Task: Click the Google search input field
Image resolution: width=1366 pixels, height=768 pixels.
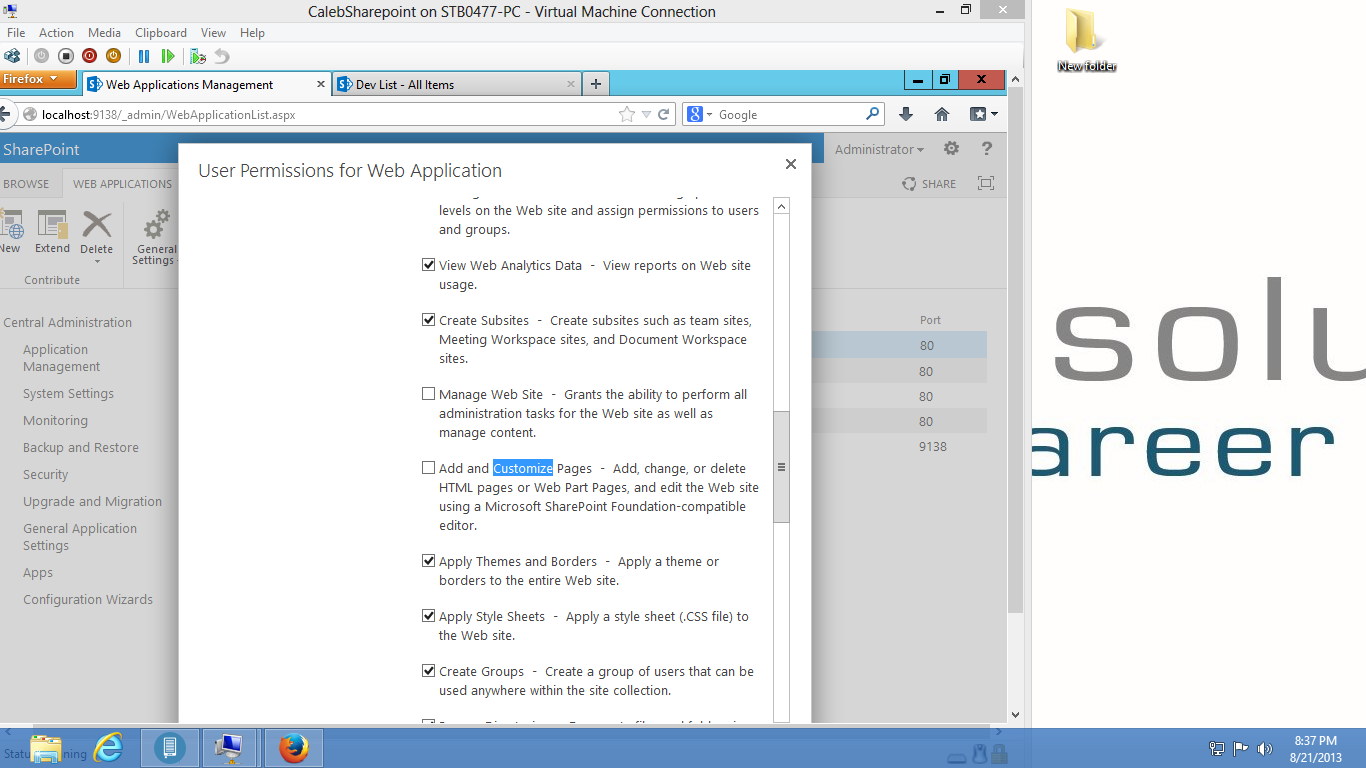Action: [x=788, y=114]
